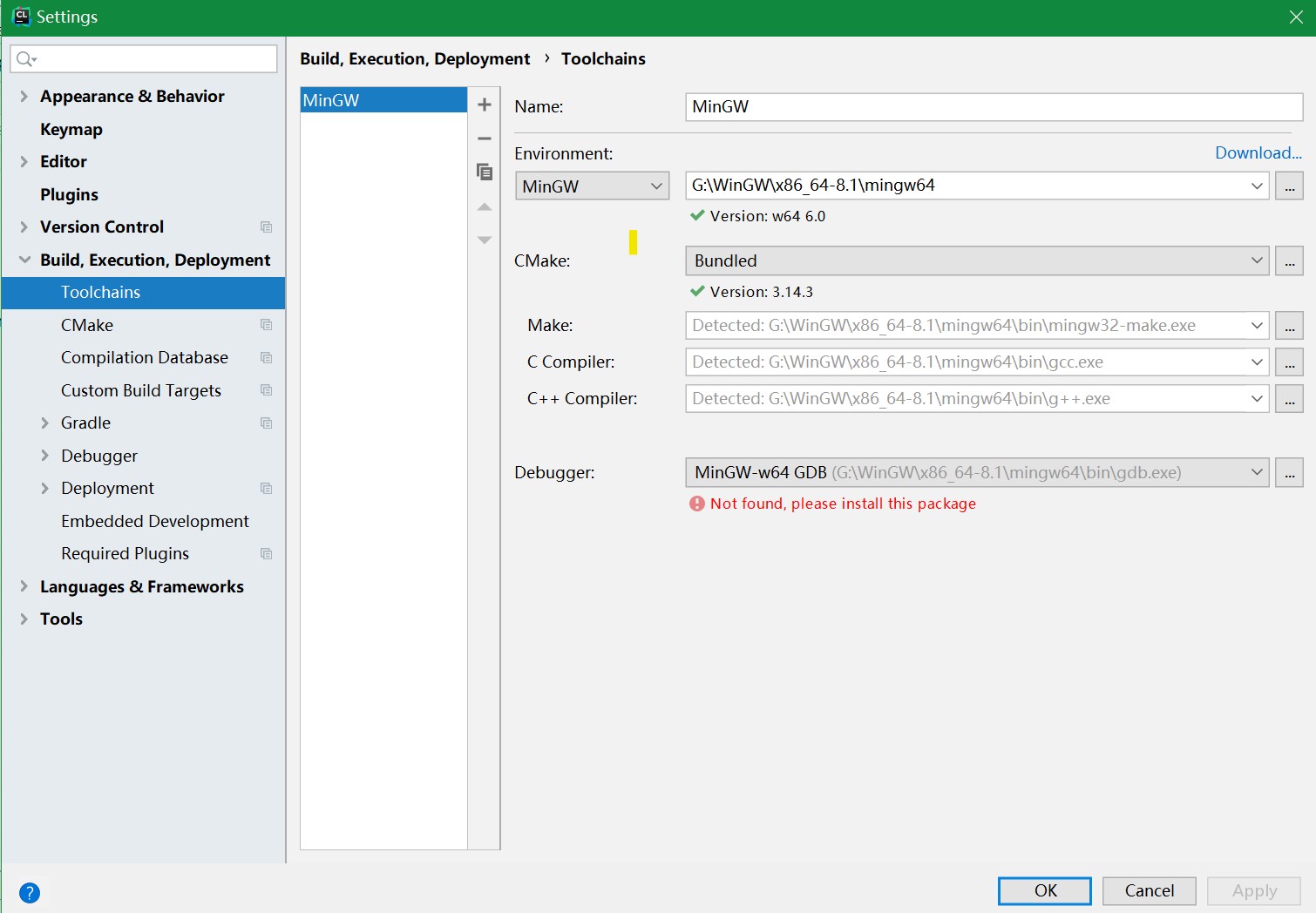Viewport: 1316px width, 913px height.
Task: Browse for Debugger executable
Action: tap(1290, 472)
